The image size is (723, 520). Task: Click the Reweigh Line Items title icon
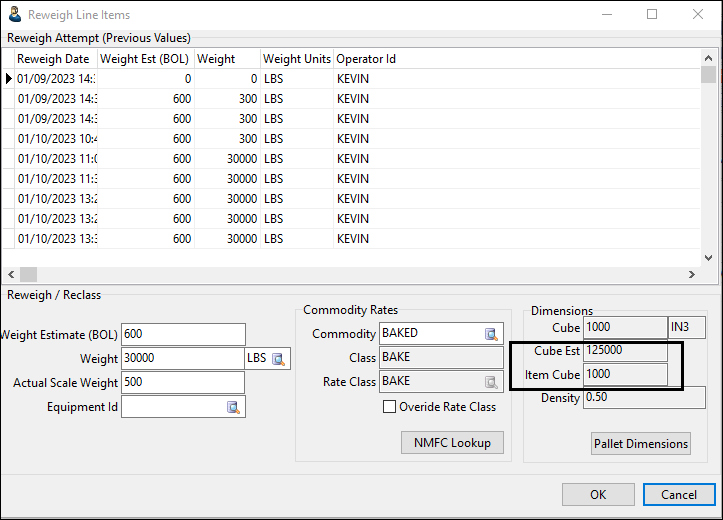15,15
